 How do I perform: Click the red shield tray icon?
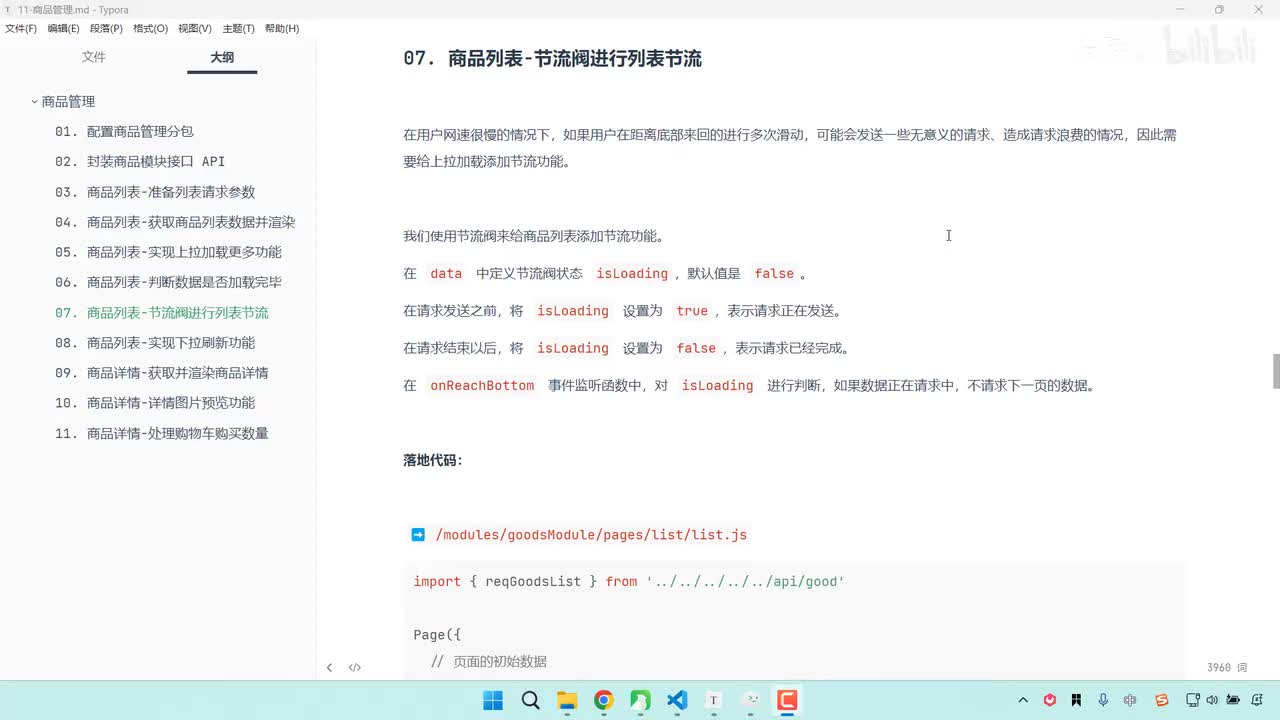coord(1050,700)
